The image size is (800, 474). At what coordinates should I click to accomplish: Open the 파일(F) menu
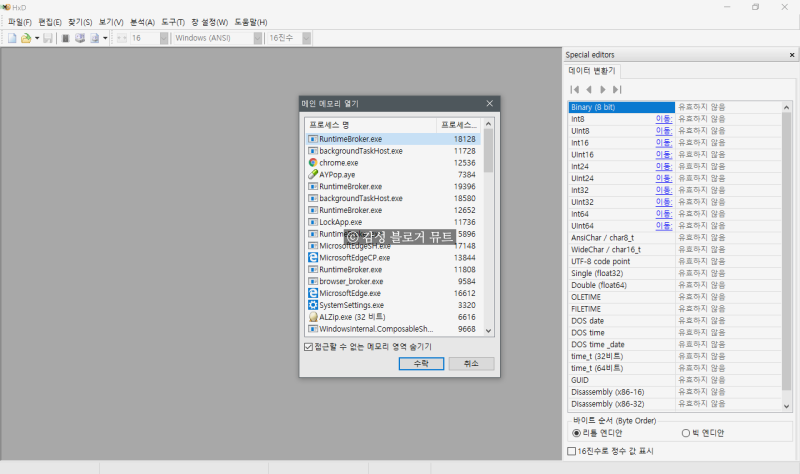coord(19,22)
